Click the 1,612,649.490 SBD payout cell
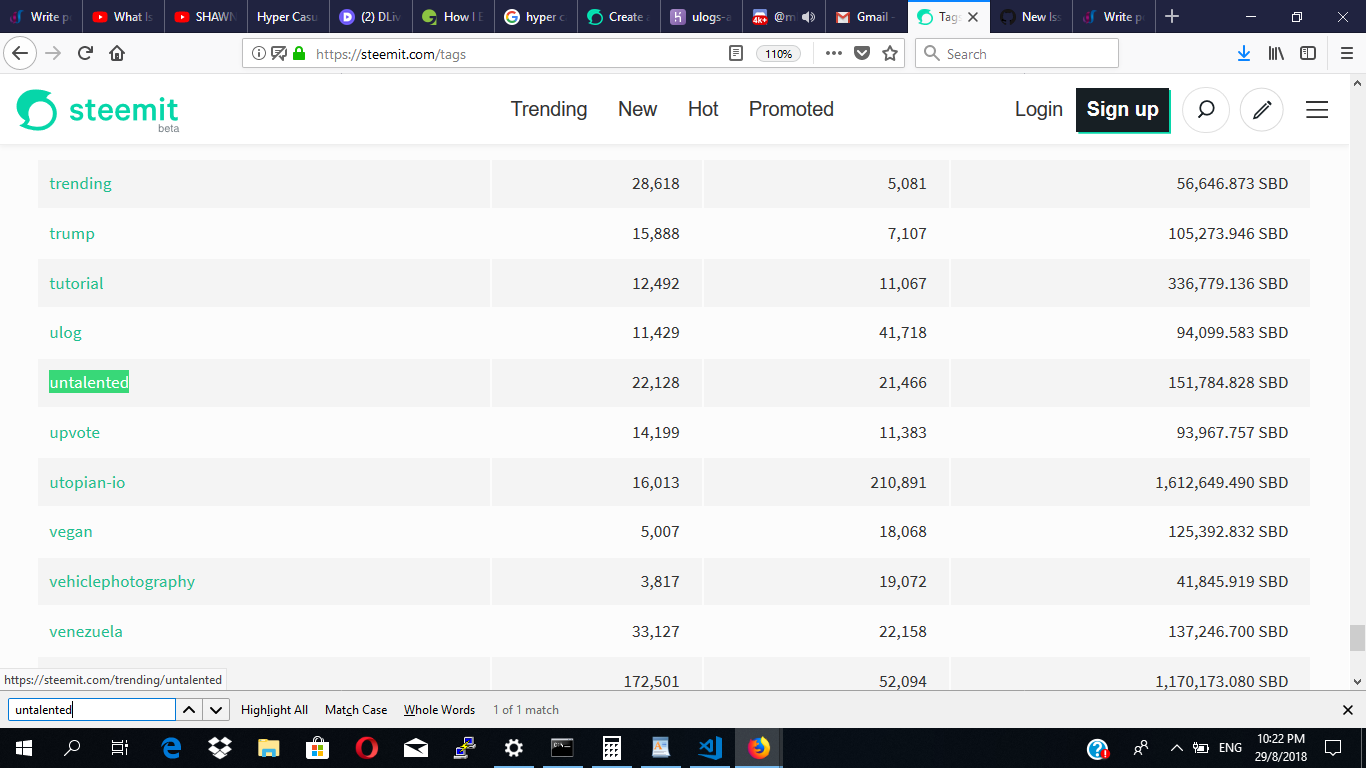The height and width of the screenshot is (768, 1366). (1130, 482)
